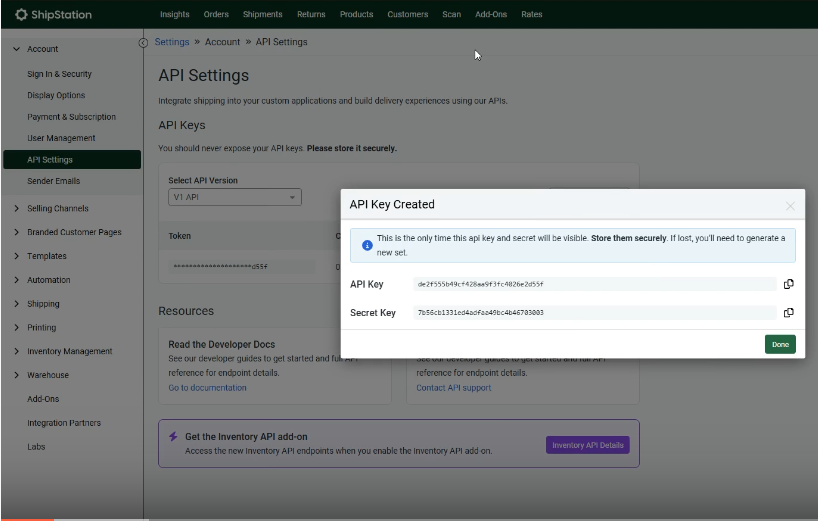The image size is (818, 521).
Task: Copy the API Key value
Action: pyautogui.click(x=788, y=284)
